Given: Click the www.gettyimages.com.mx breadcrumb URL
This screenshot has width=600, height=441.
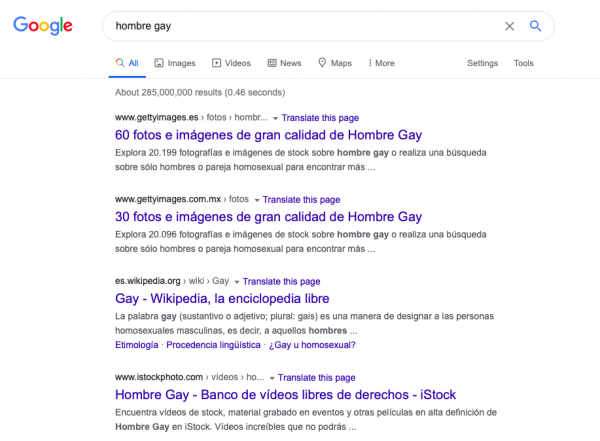Looking at the screenshot, I should click(182, 199).
